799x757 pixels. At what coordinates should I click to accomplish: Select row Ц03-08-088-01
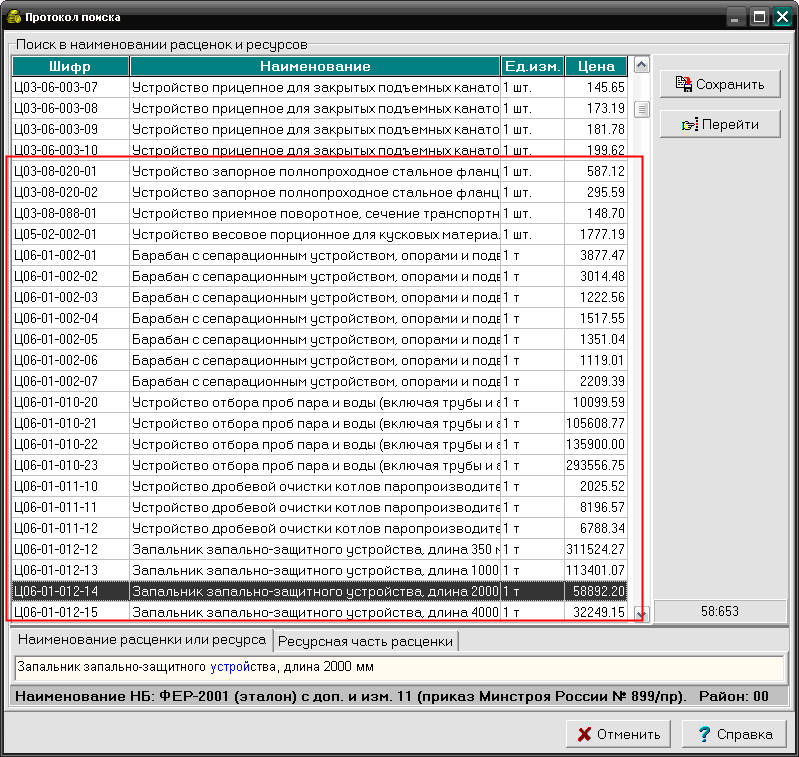tap(319, 213)
